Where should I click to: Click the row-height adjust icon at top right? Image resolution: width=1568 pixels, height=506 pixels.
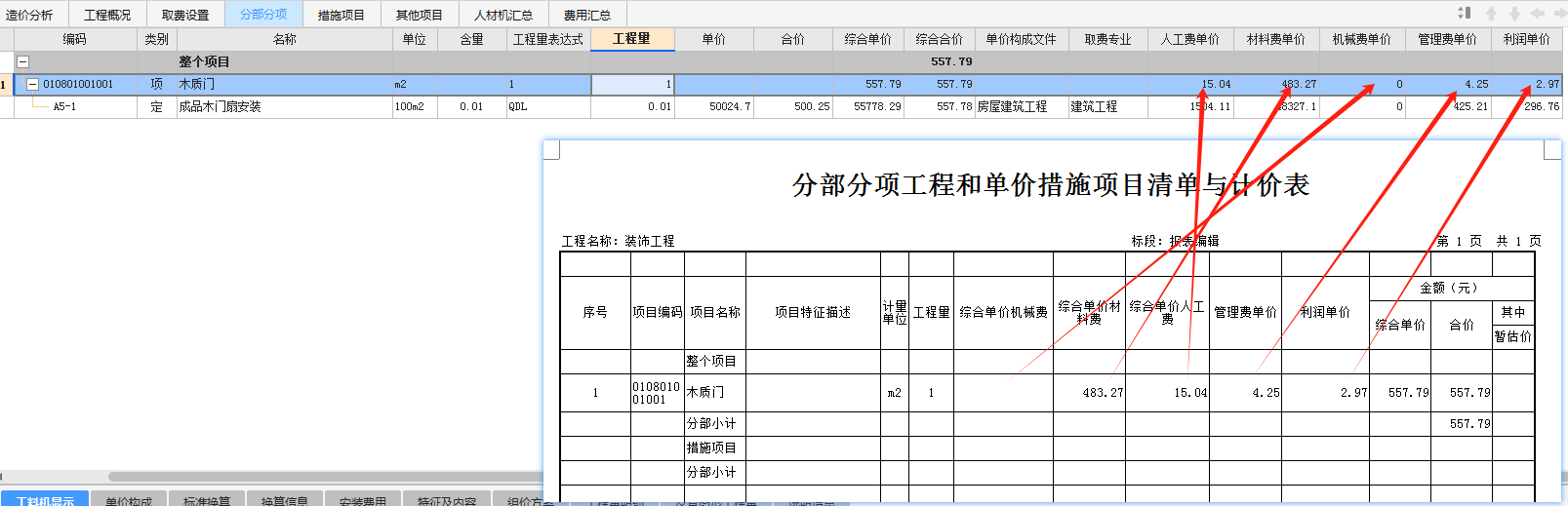click(1464, 13)
